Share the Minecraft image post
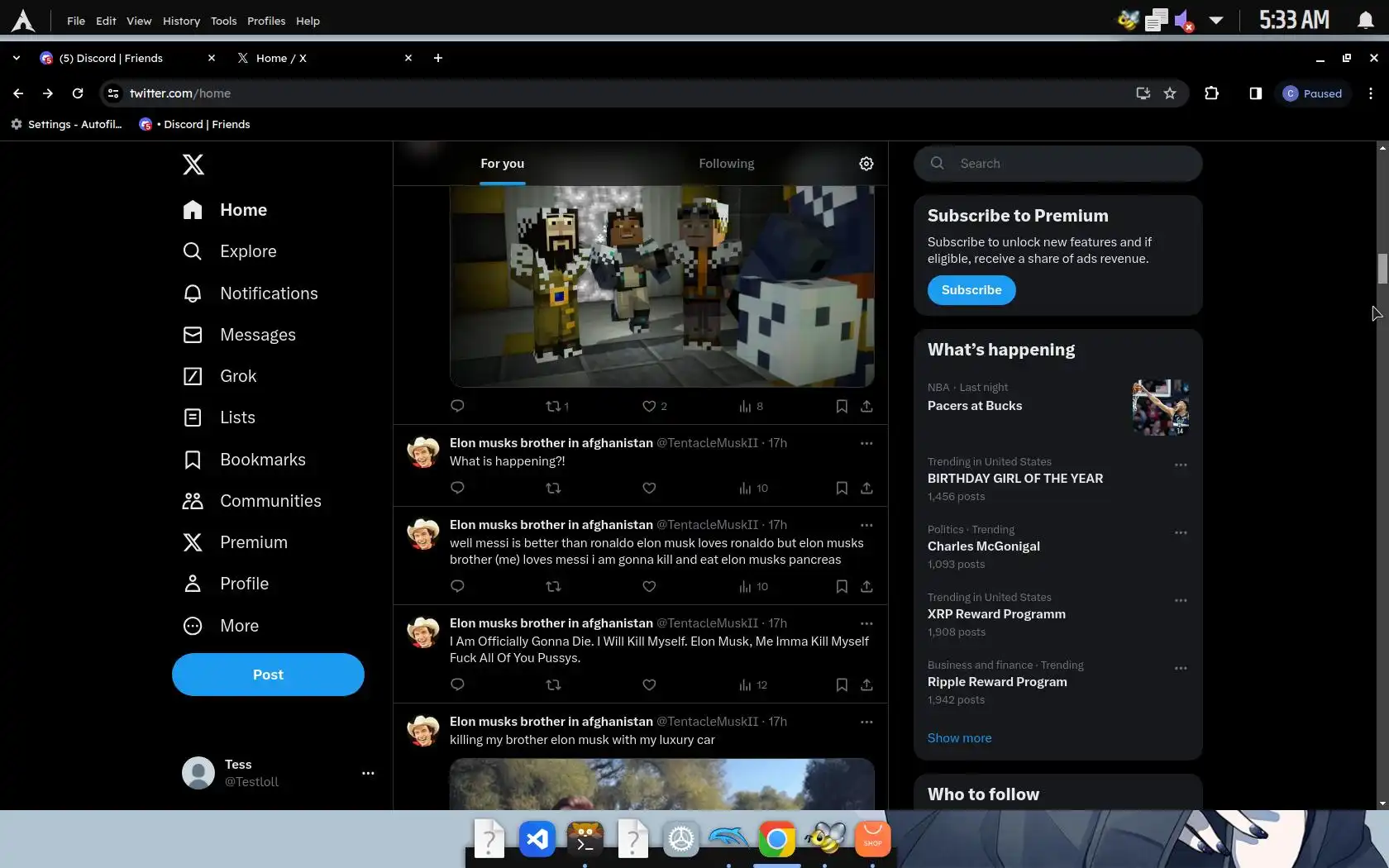1389x868 pixels. point(866,406)
